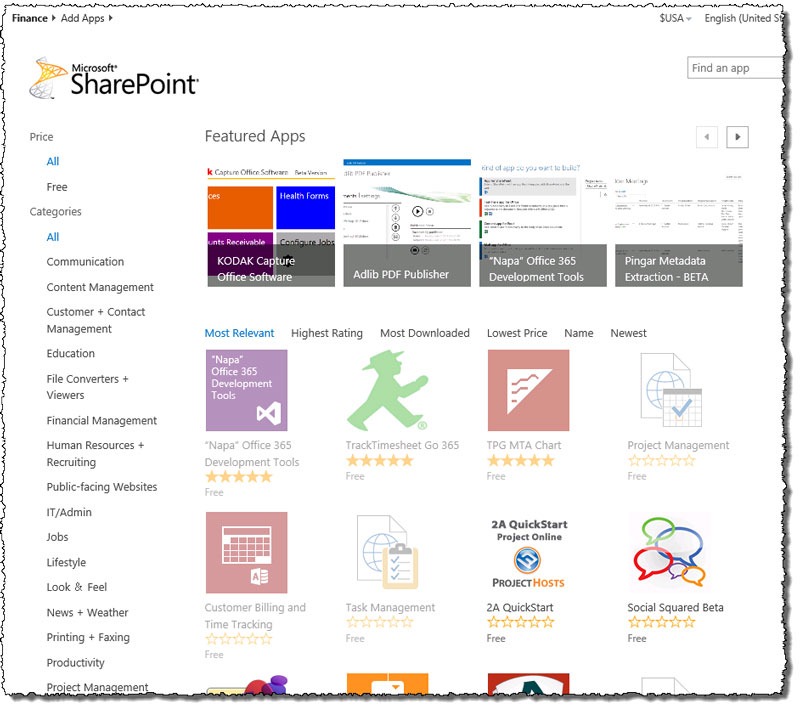
Task: Filter by Financial Management category
Action: [102, 420]
